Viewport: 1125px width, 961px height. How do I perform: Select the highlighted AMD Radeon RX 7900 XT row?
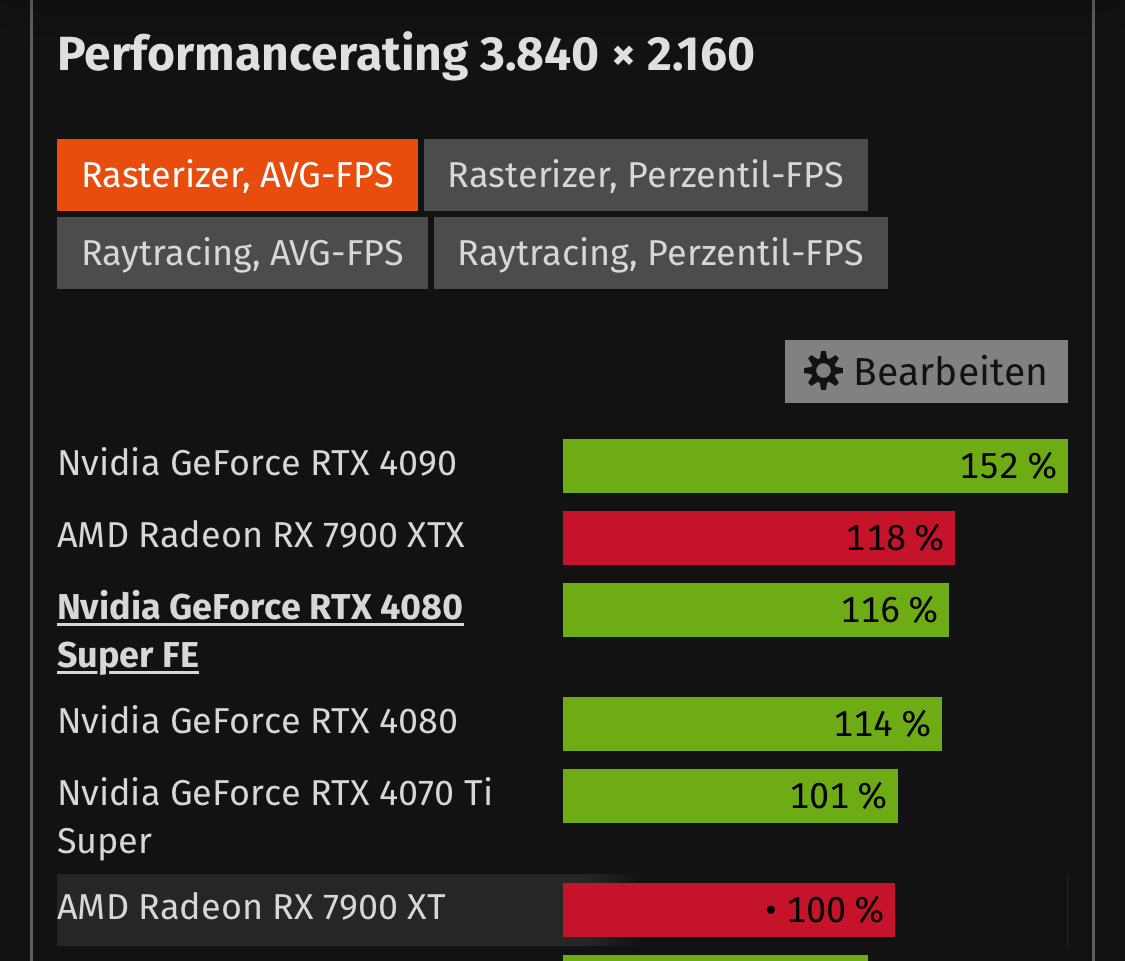tap(562, 909)
